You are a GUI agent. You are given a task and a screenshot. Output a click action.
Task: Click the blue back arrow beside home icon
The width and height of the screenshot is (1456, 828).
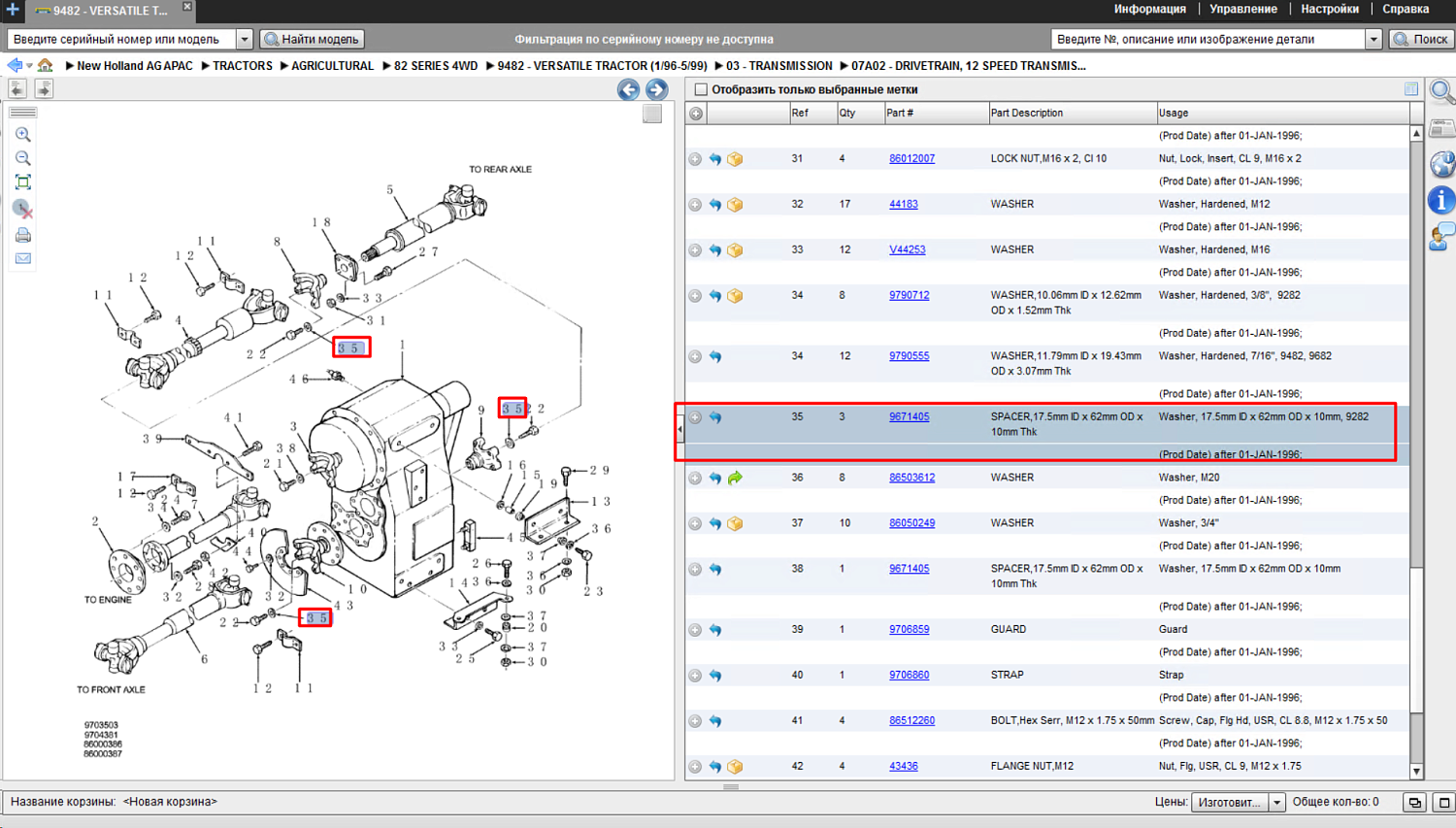(x=15, y=66)
